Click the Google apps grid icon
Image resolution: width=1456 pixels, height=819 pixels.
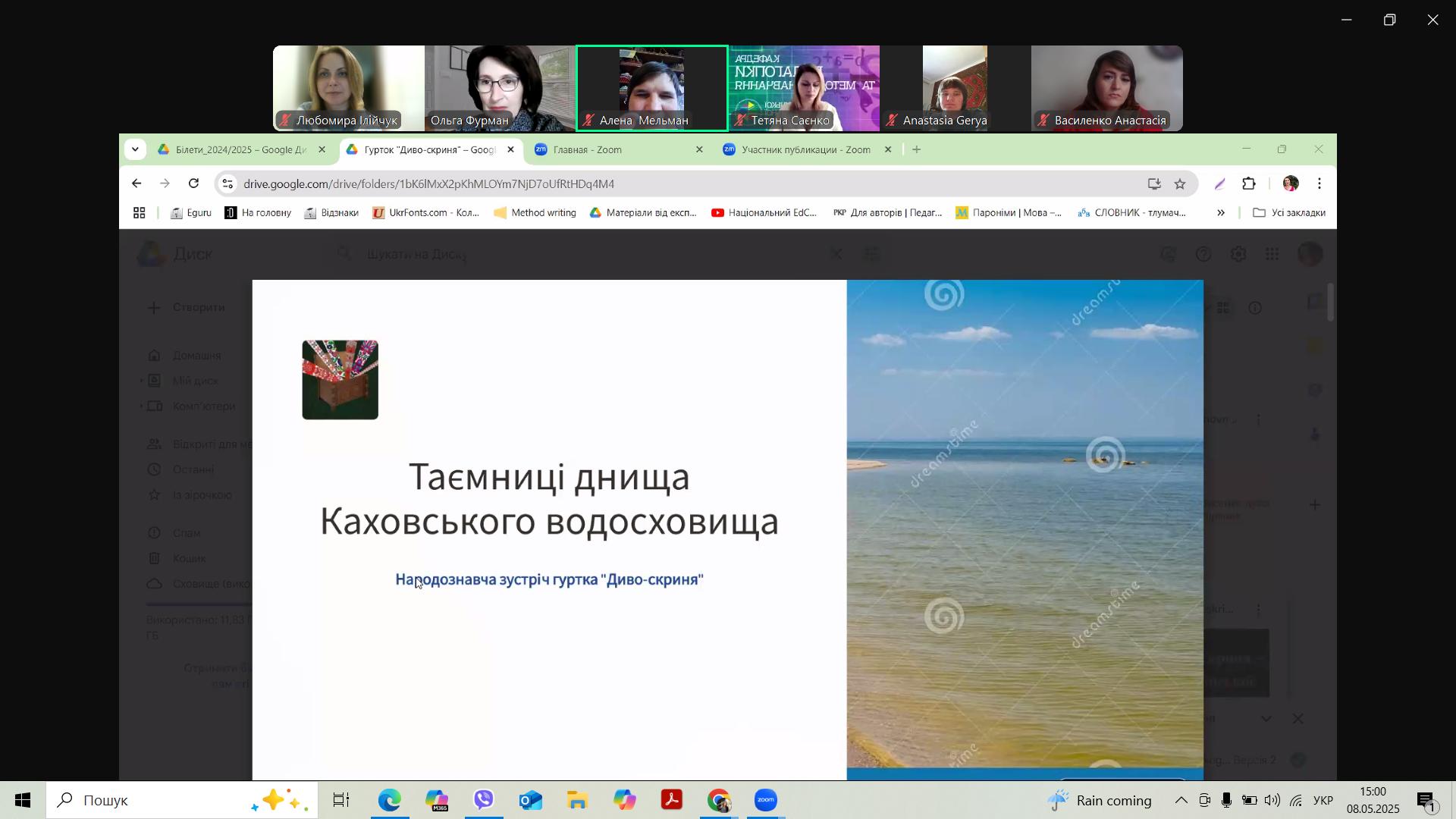pyautogui.click(x=1272, y=254)
